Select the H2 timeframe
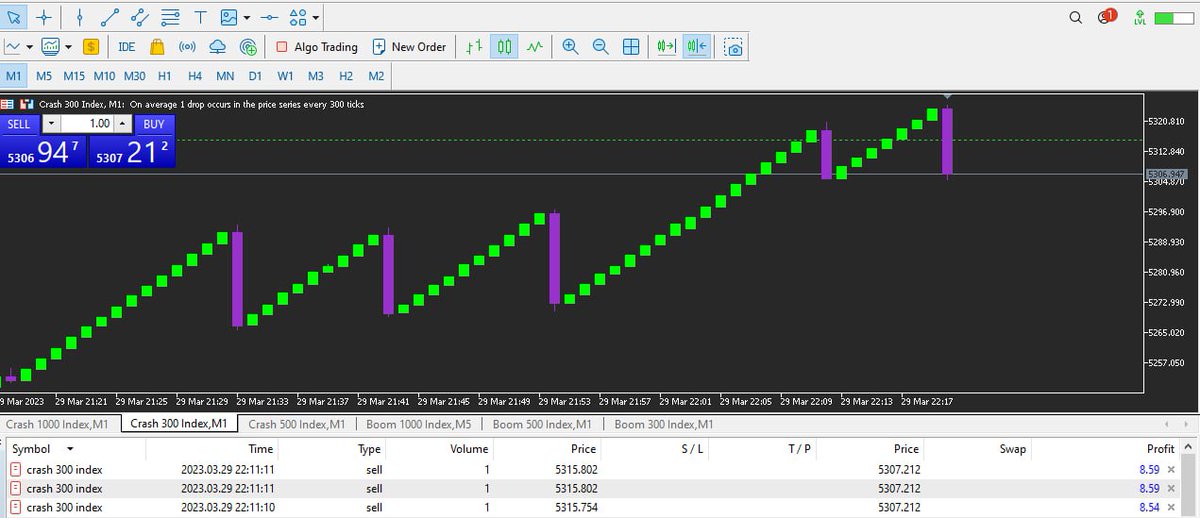Viewport: 1200px width, 518px height. pos(346,76)
